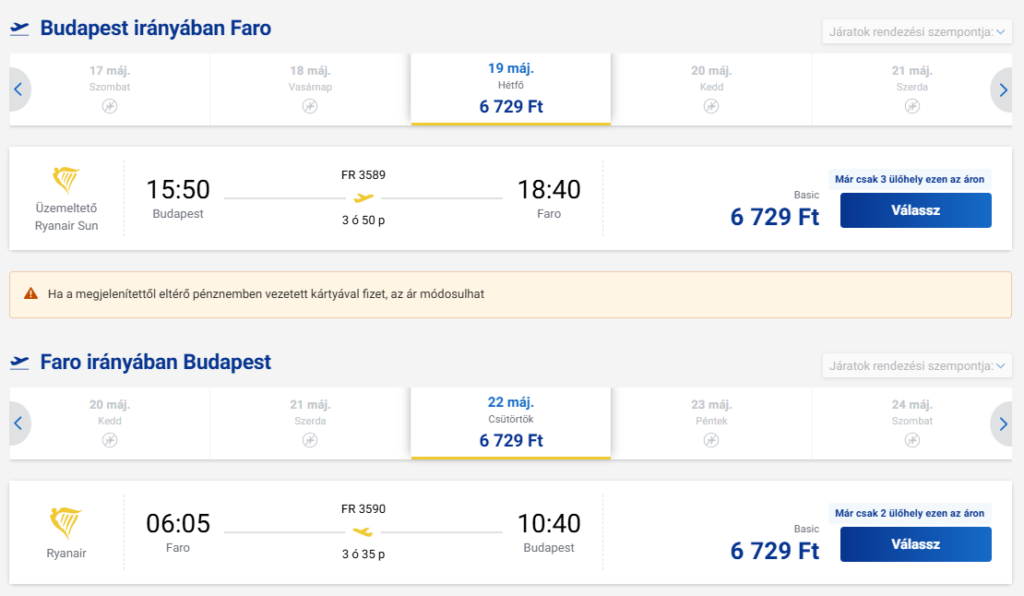Click the outbound Budapest–Faro plane icon in the heading
The image size is (1024, 596).
click(x=20, y=29)
